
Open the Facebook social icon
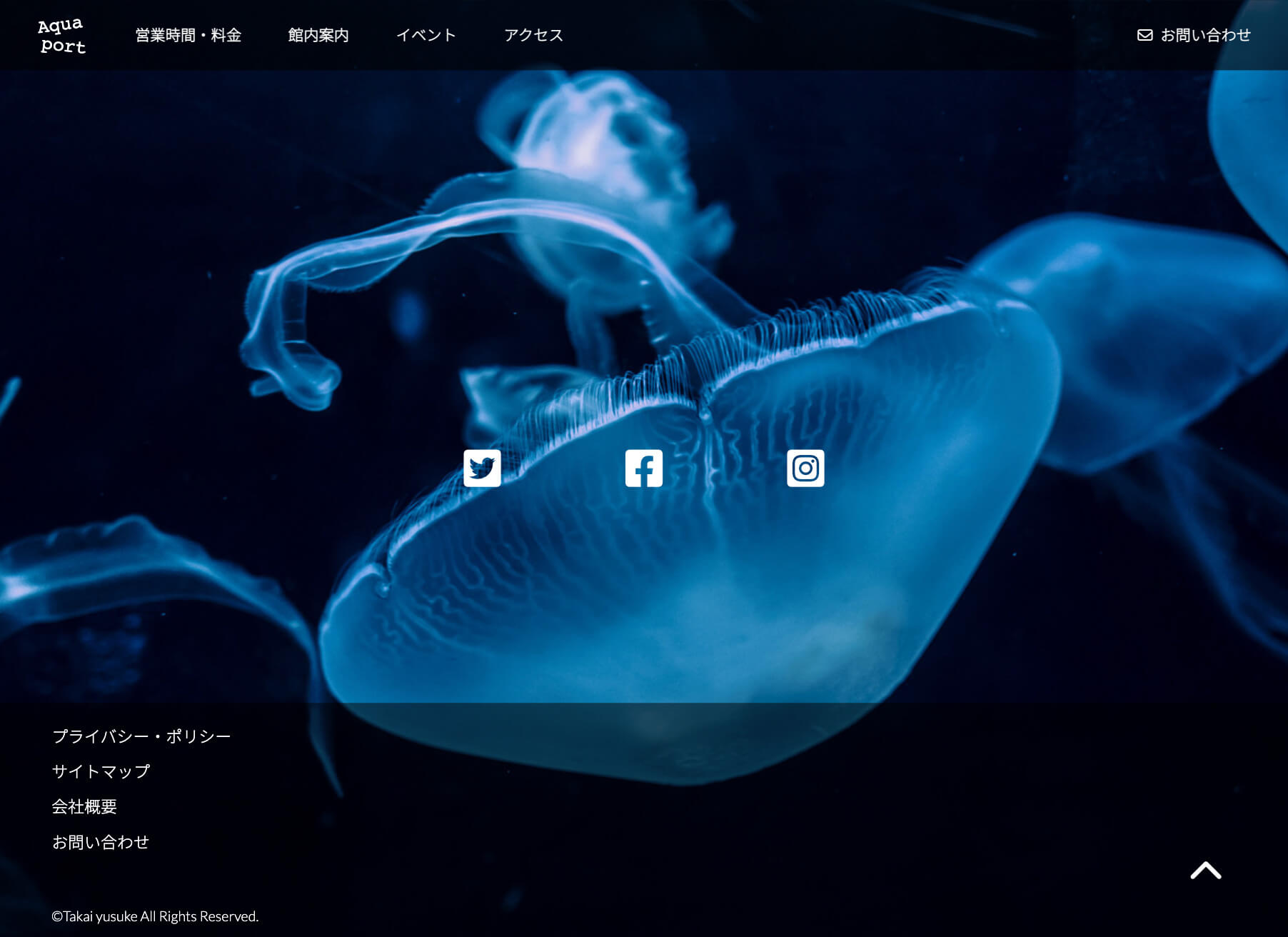pos(643,469)
